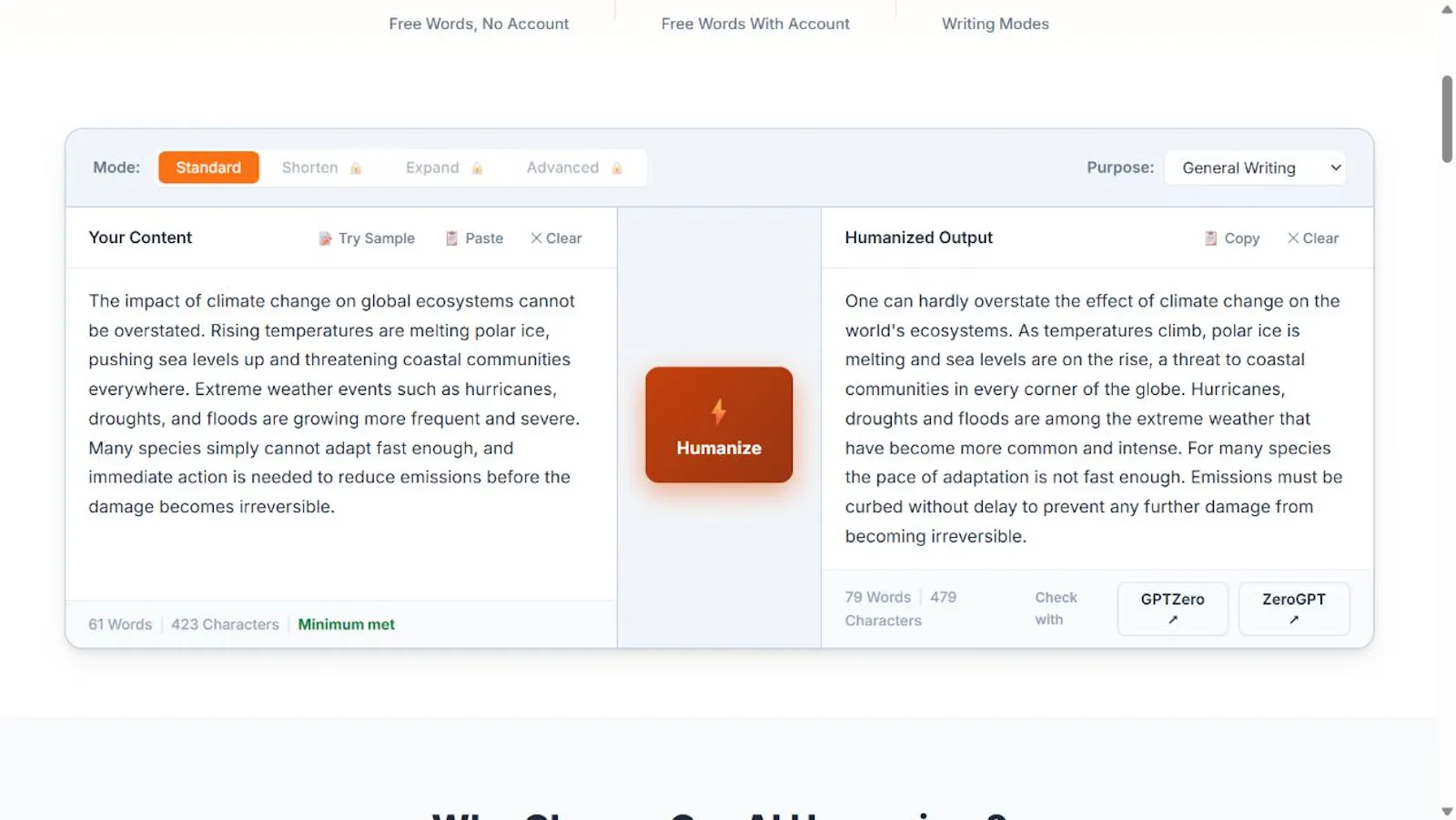Open the Free Words, No Account tab
The height and width of the screenshot is (820, 1456).
[479, 24]
